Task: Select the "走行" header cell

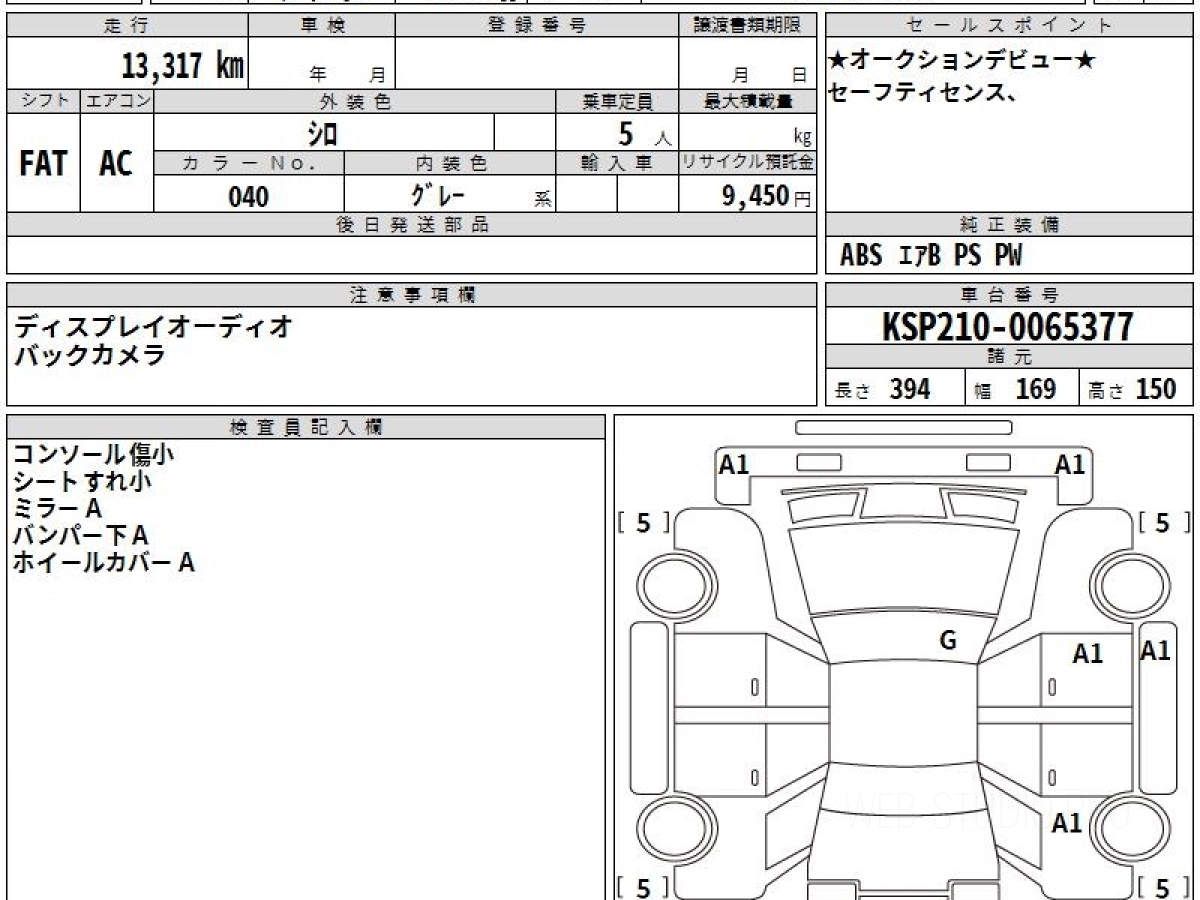Action: [x=127, y=26]
